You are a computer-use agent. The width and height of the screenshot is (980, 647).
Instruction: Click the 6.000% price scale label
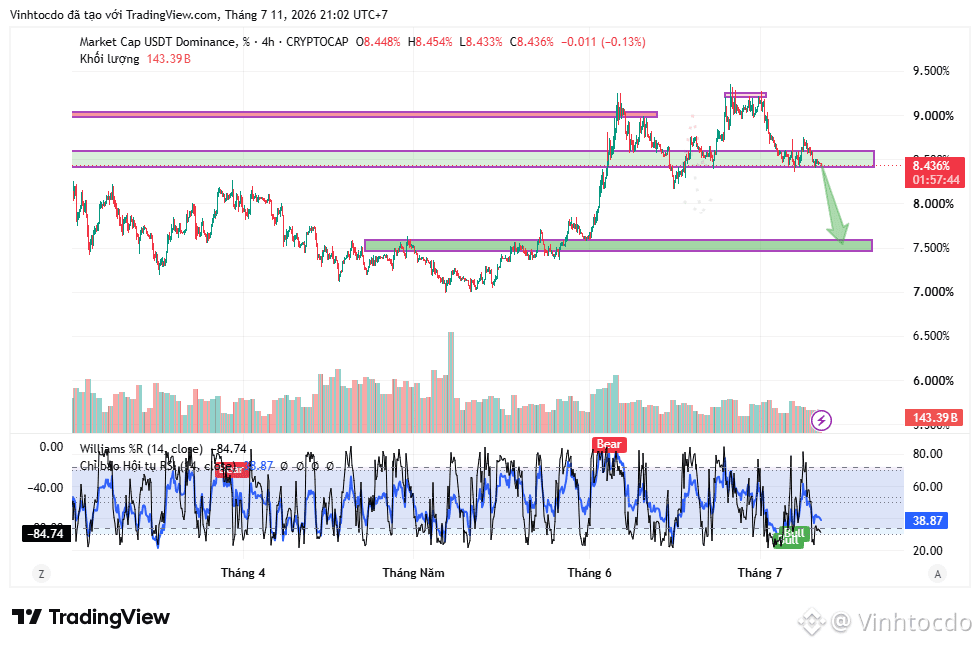coord(933,381)
